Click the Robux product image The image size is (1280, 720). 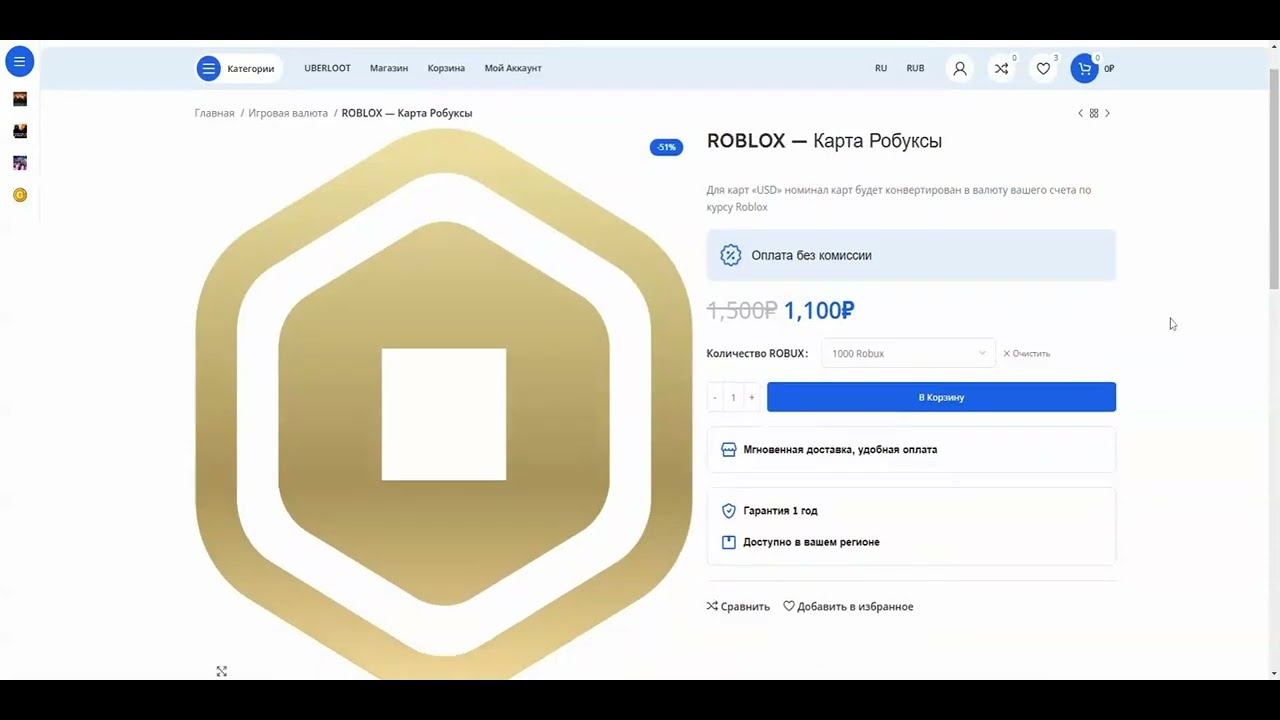[x=444, y=405]
